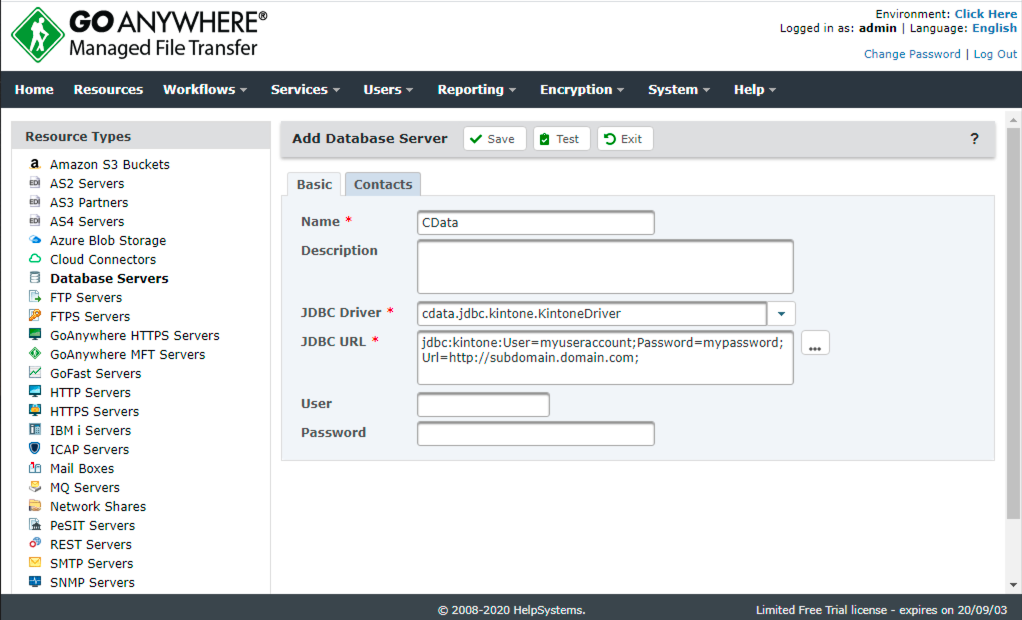Select REST Servers resource type

[x=91, y=544]
